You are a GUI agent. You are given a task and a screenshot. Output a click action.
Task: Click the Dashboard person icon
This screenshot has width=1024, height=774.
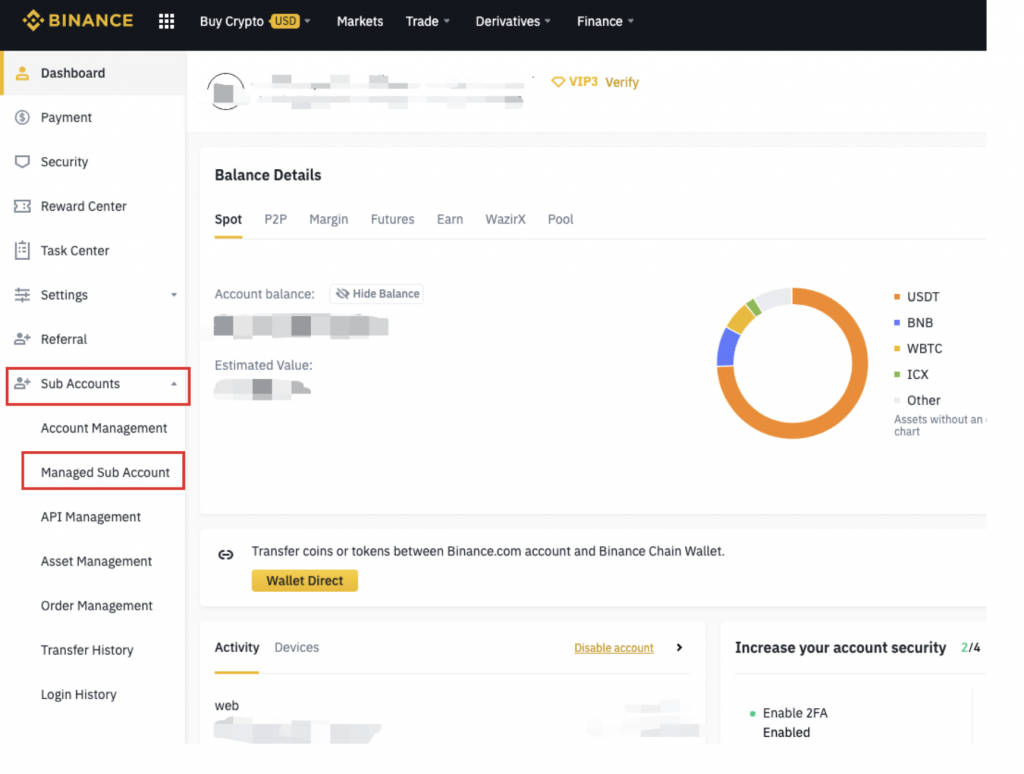[22, 73]
